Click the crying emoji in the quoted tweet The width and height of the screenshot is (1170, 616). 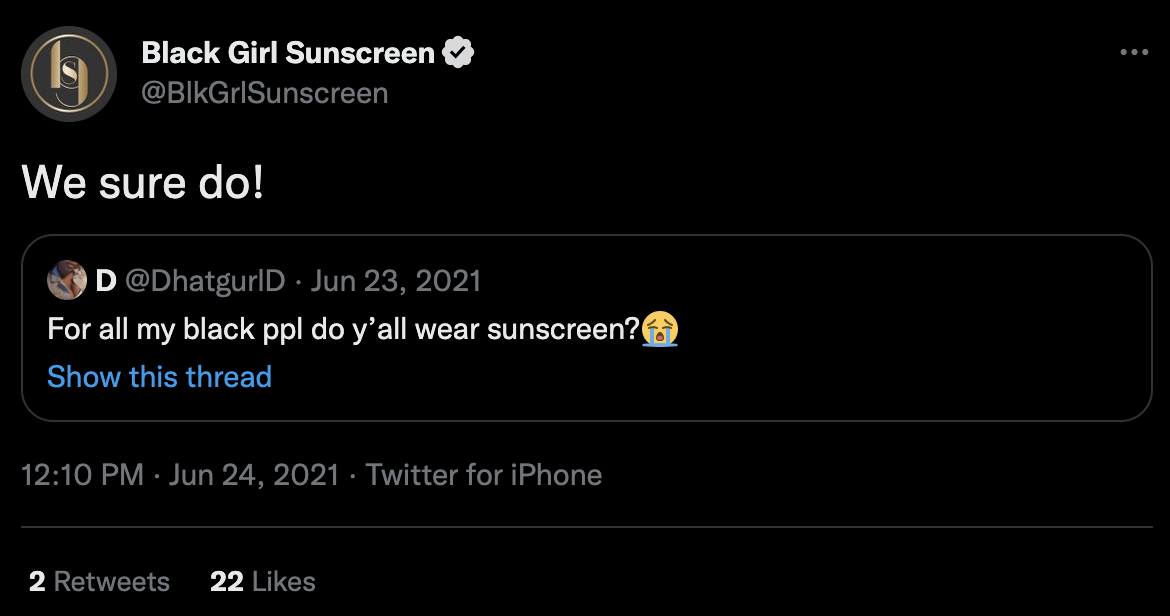(660, 329)
